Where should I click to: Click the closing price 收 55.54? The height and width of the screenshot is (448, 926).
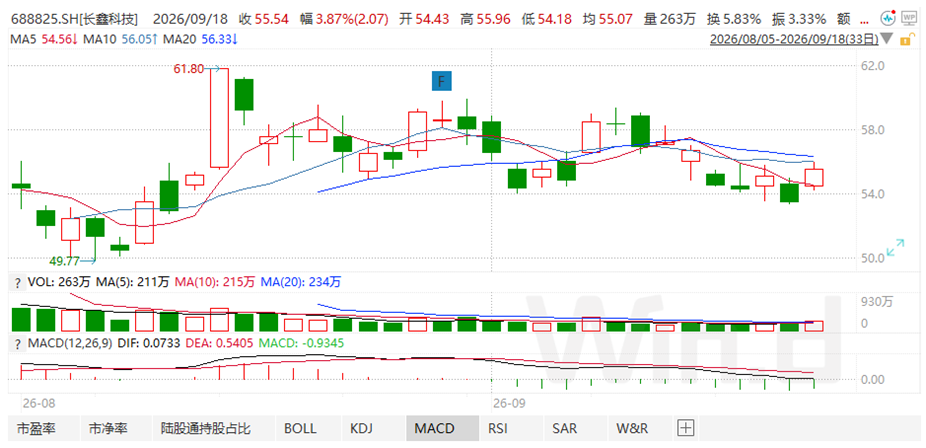click(263, 19)
